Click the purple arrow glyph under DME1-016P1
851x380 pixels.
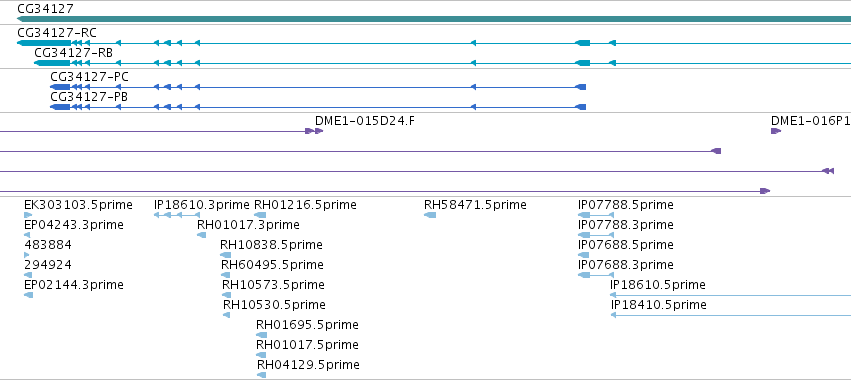pyautogui.click(x=776, y=131)
